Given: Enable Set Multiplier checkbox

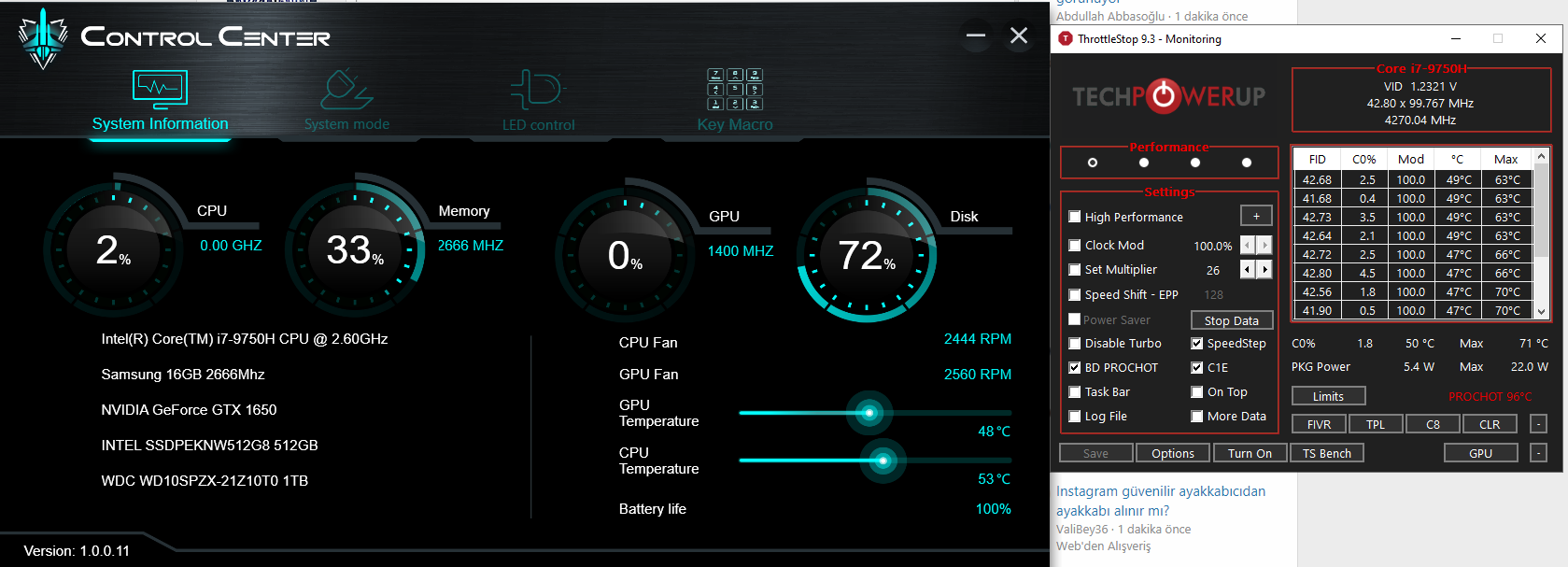Looking at the screenshot, I should tap(1075, 269).
